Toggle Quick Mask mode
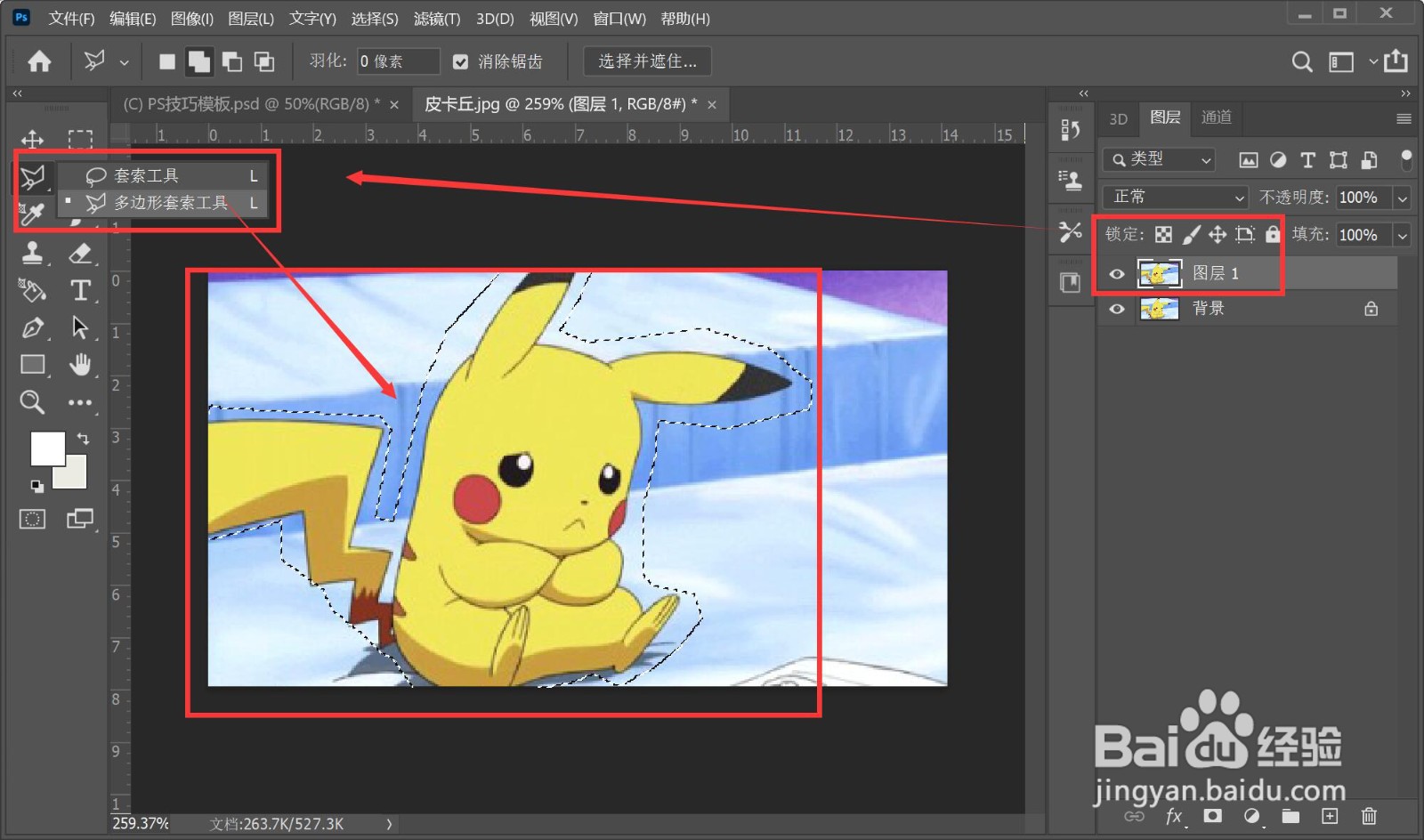 coord(33,520)
